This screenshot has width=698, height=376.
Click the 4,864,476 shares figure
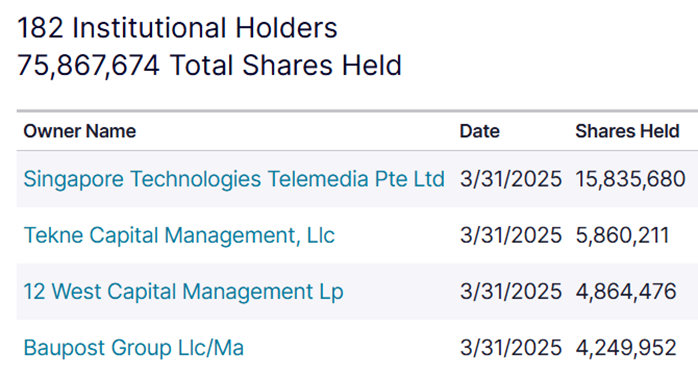[626, 292]
